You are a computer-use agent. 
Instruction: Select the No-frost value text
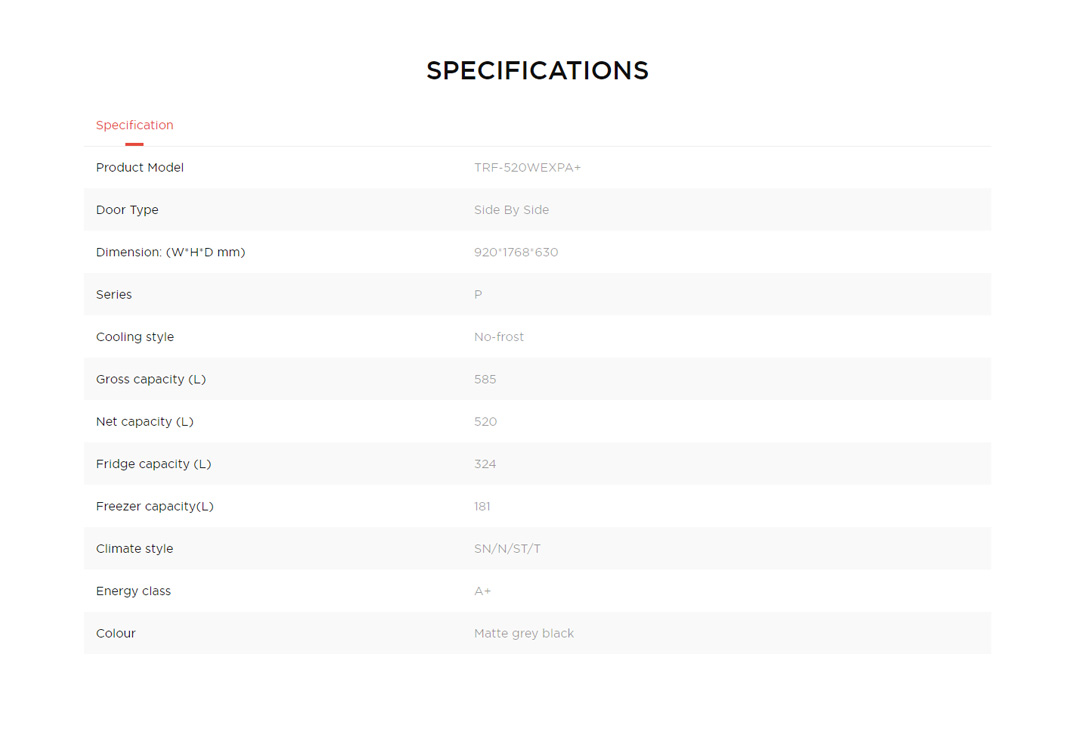[x=499, y=337]
